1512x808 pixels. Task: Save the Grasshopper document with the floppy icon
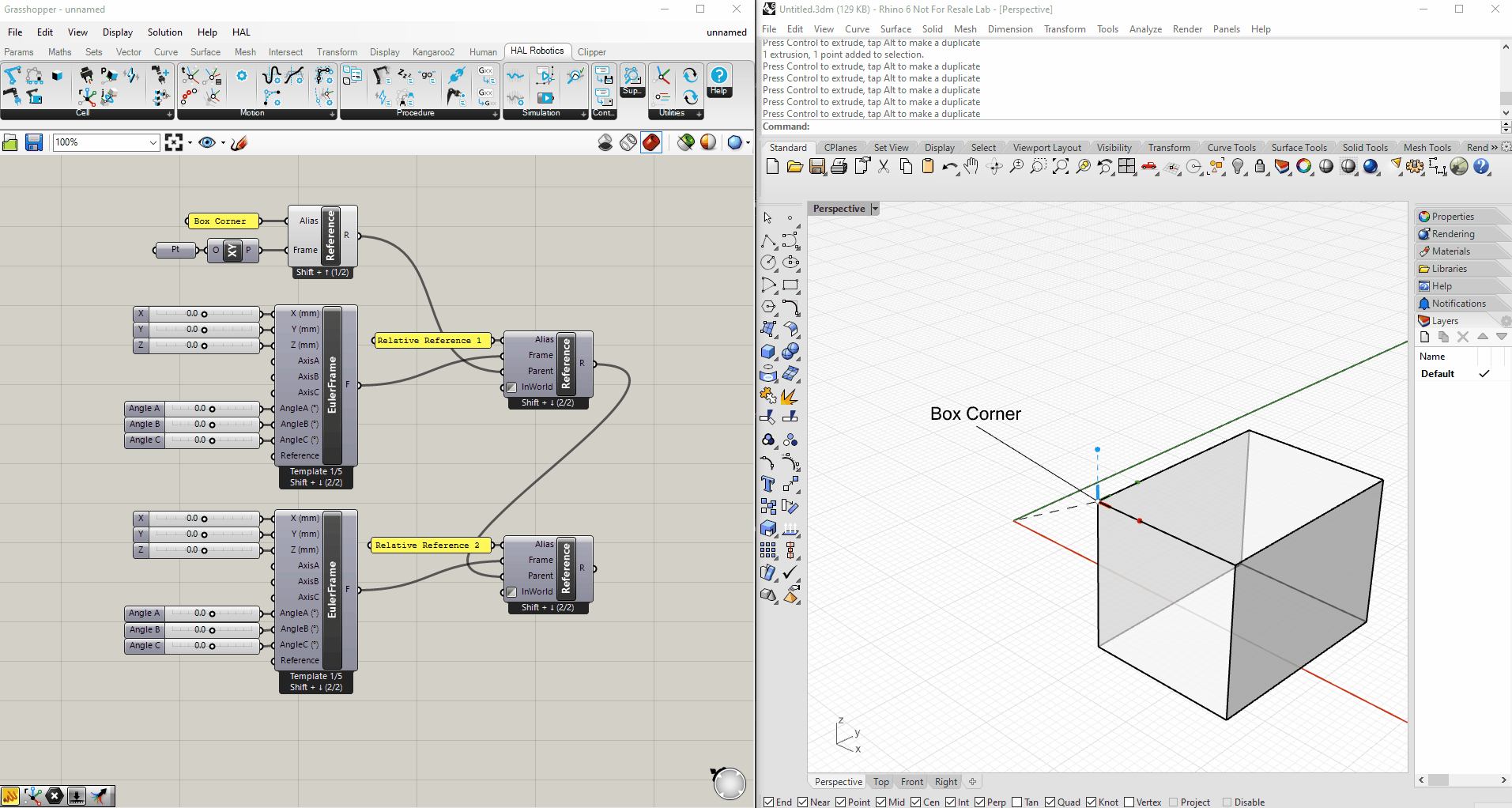pyautogui.click(x=34, y=142)
